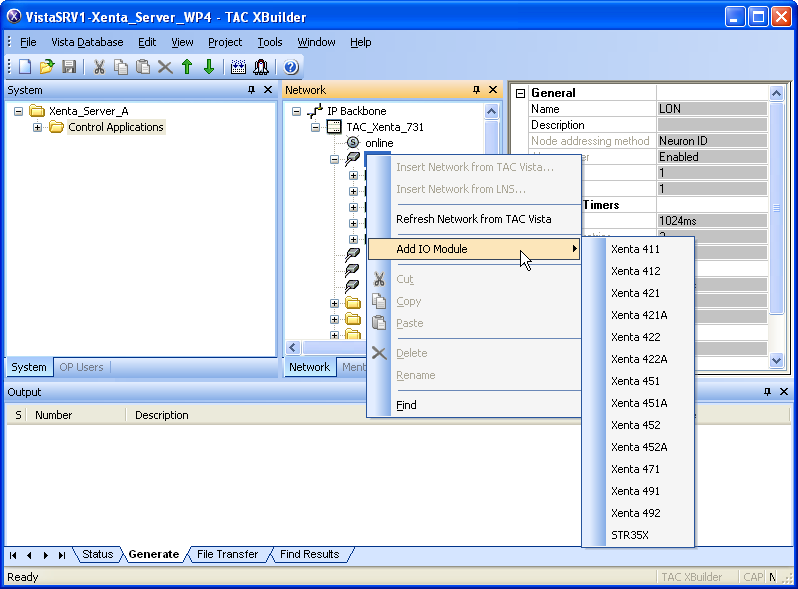The height and width of the screenshot is (589, 798).
Task: Open the Window menu
Action: click(316, 42)
